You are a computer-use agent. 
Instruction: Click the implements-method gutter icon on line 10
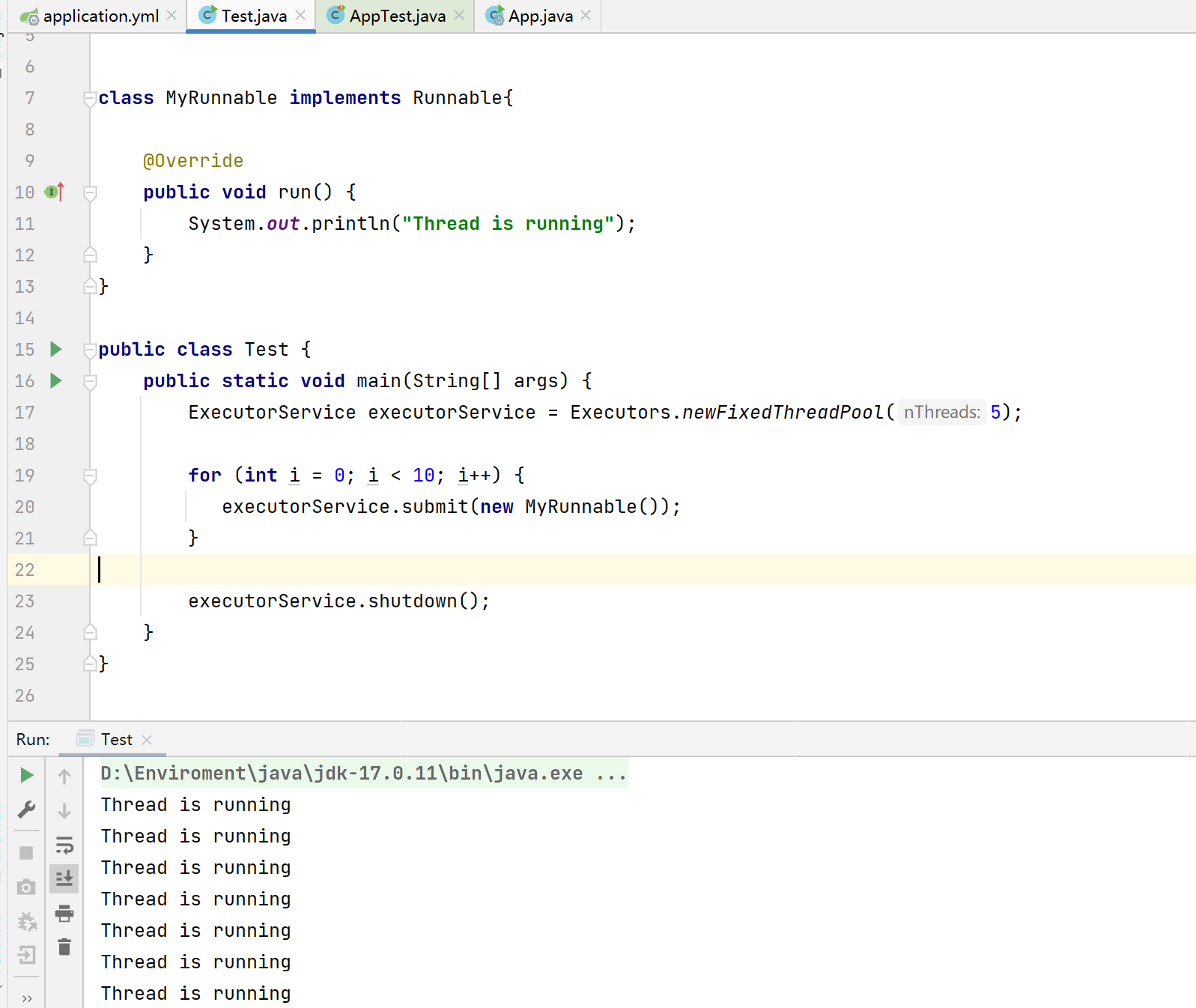[x=55, y=192]
